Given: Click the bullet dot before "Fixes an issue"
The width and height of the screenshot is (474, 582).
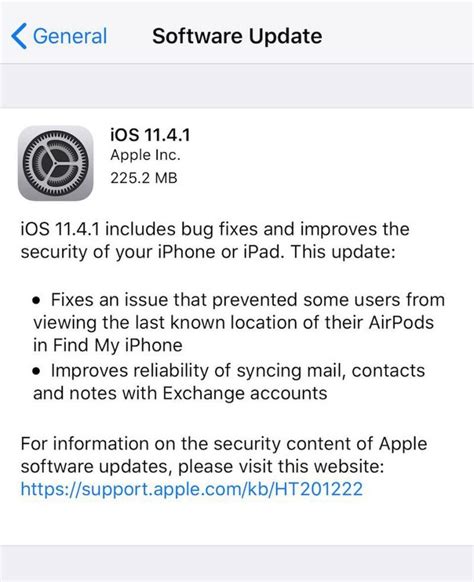Looking at the screenshot, I should coord(36,300).
